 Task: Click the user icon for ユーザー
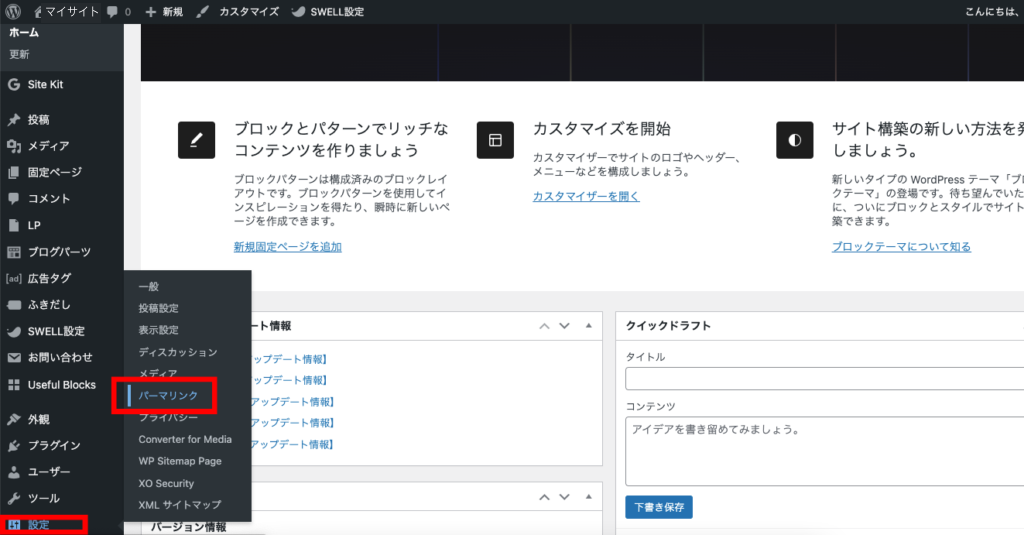[x=14, y=472]
